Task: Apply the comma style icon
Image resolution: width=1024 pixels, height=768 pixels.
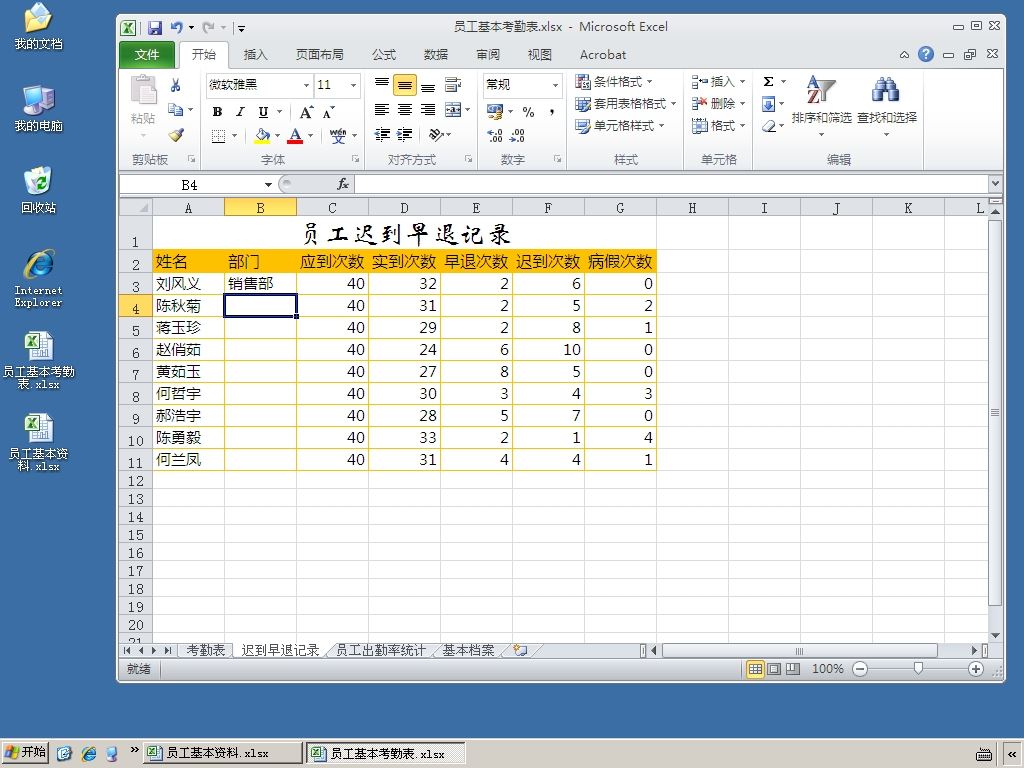Action: (552, 112)
